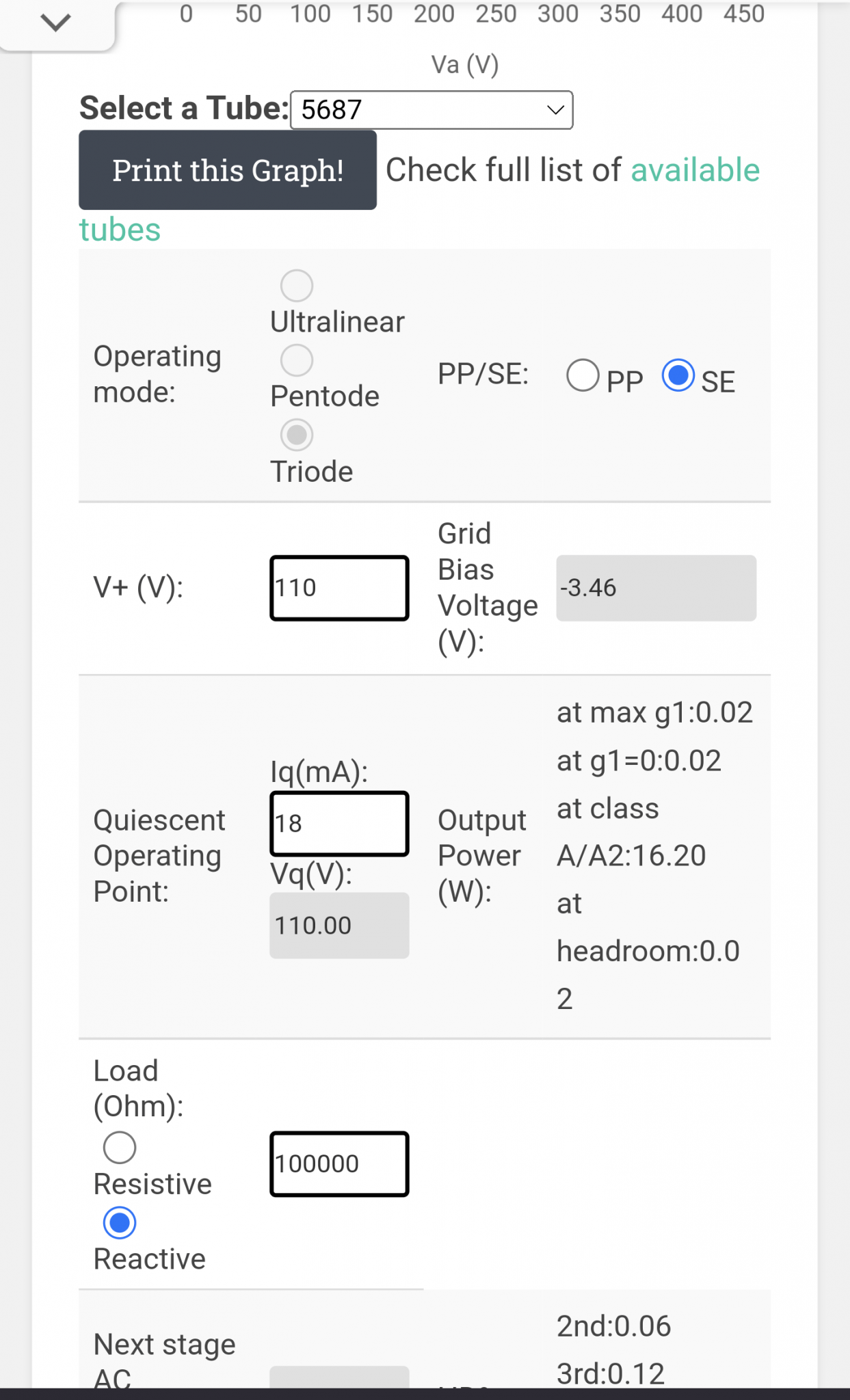Select the Resistive load option

[x=120, y=1148]
